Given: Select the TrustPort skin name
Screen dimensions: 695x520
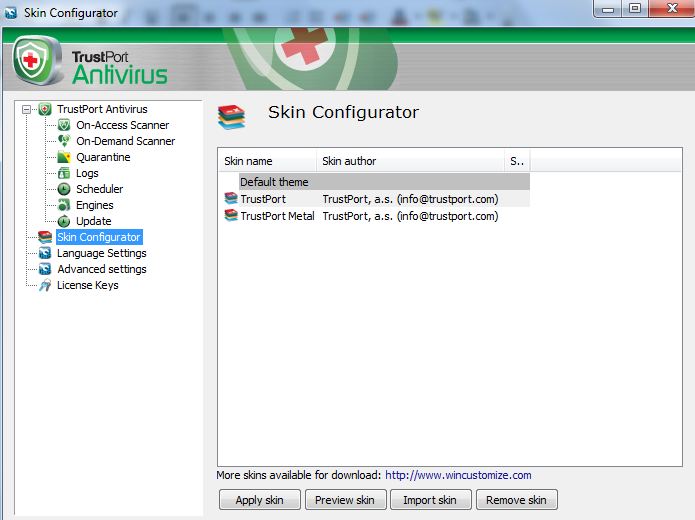Looking at the screenshot, I should pos(263,199).
